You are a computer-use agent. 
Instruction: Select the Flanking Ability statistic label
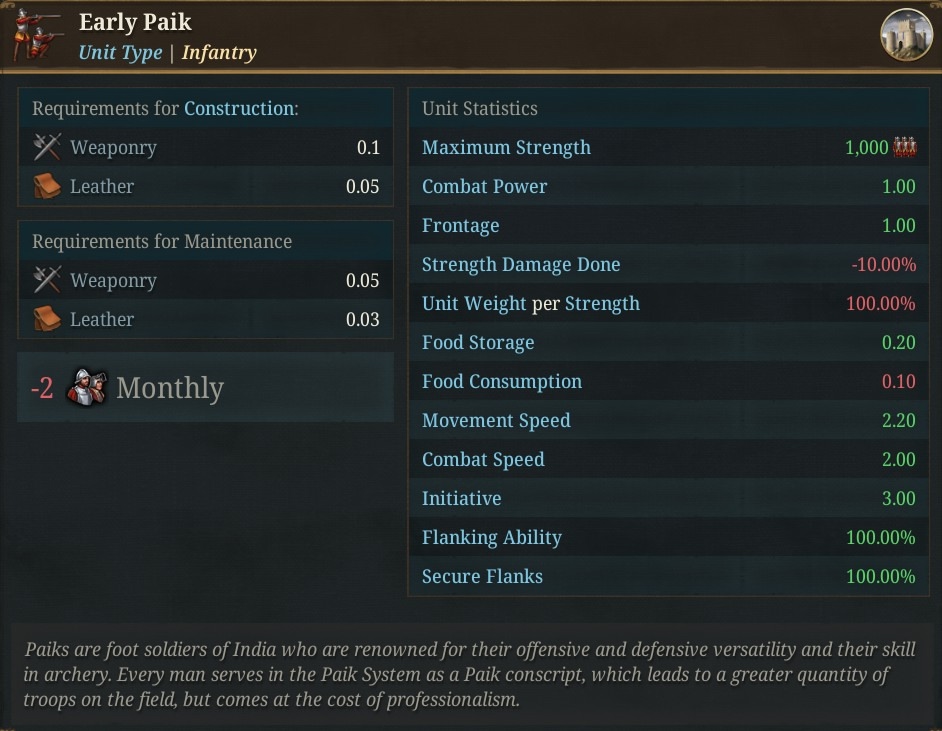point(491,538)
